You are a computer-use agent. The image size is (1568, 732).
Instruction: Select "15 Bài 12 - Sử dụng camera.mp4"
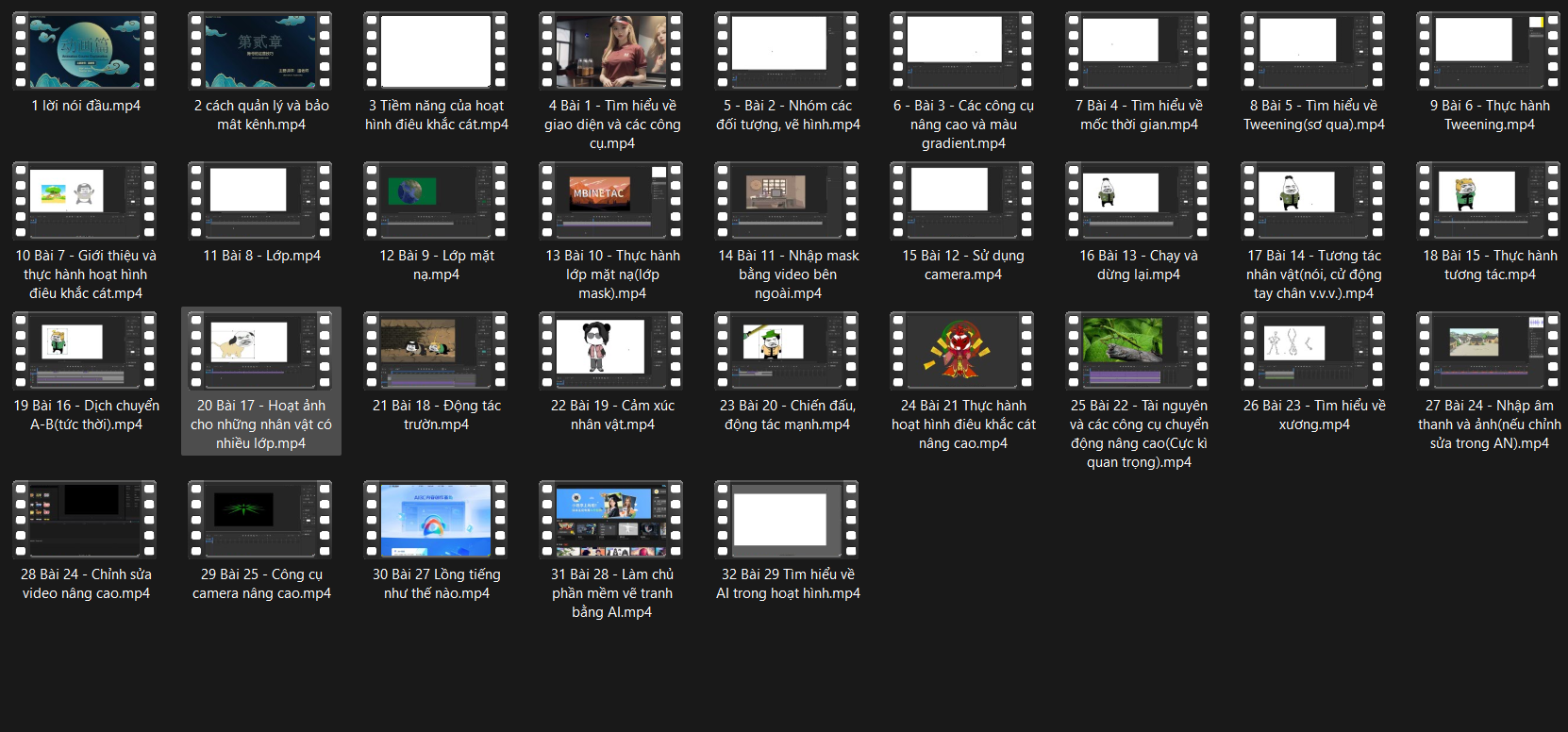click(x=962, y=202)
